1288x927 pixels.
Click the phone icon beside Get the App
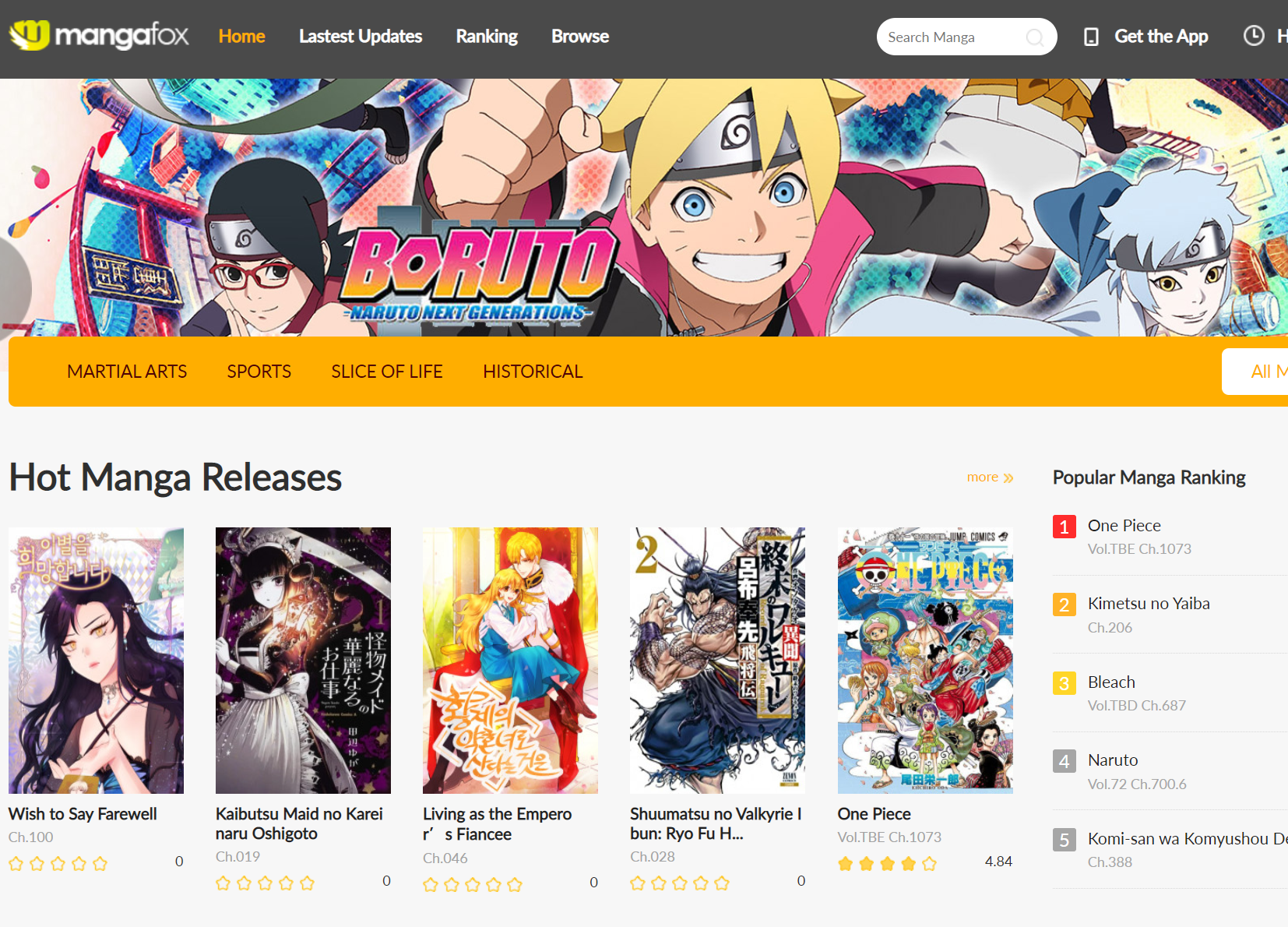[x=1091, y=37]
